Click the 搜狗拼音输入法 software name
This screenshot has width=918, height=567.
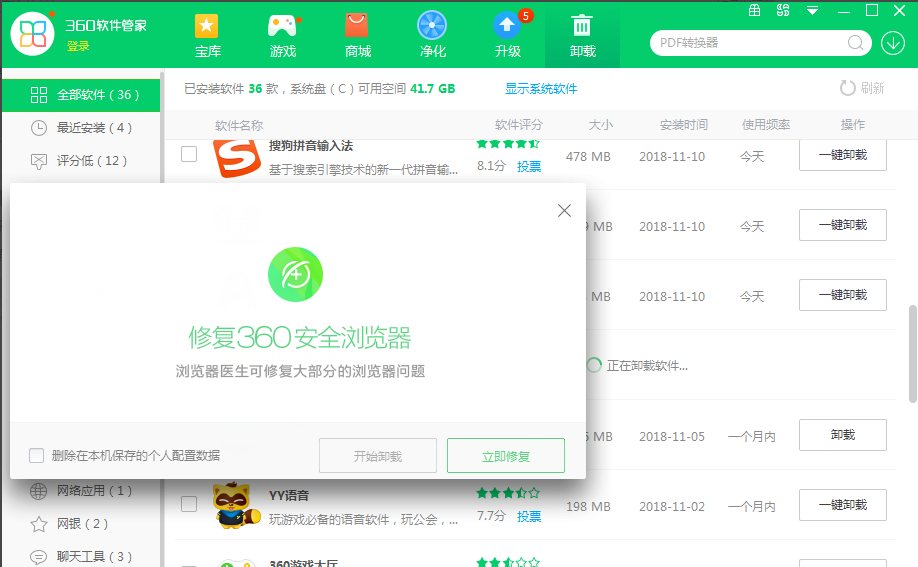click(311, 146)
